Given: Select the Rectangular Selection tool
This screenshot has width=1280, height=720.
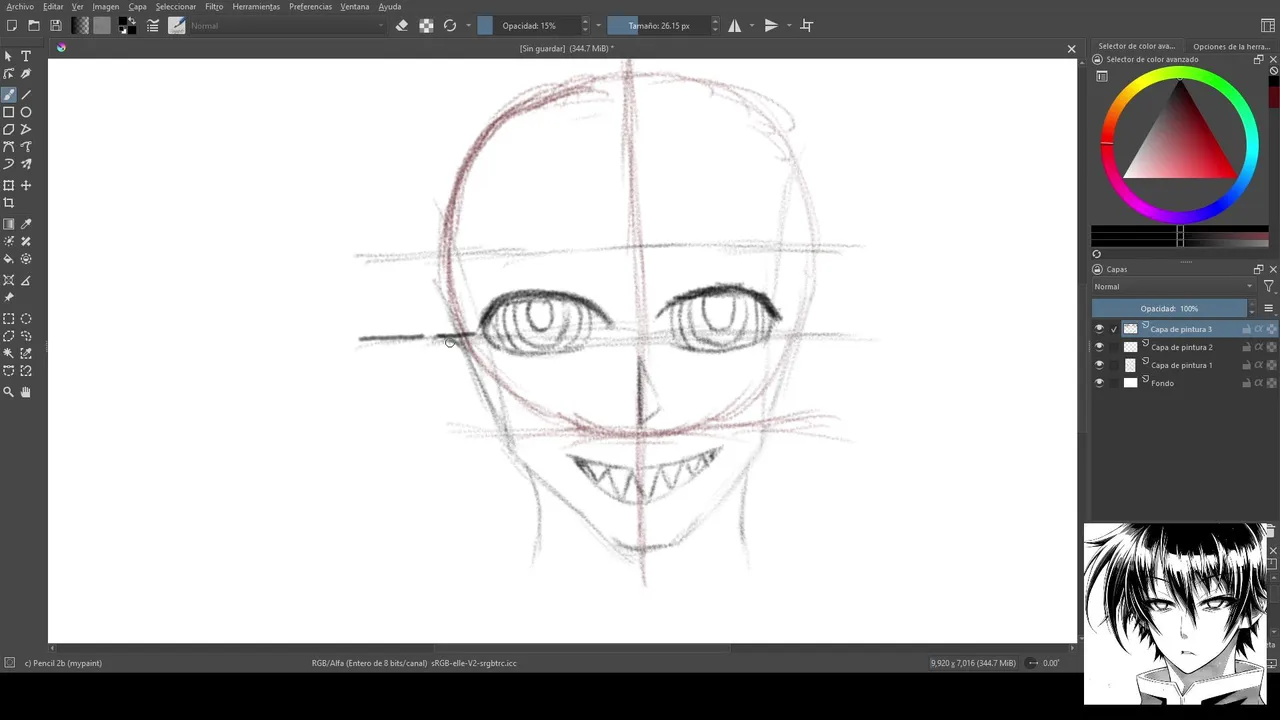Looking at the screenshot, I should 9,319.
